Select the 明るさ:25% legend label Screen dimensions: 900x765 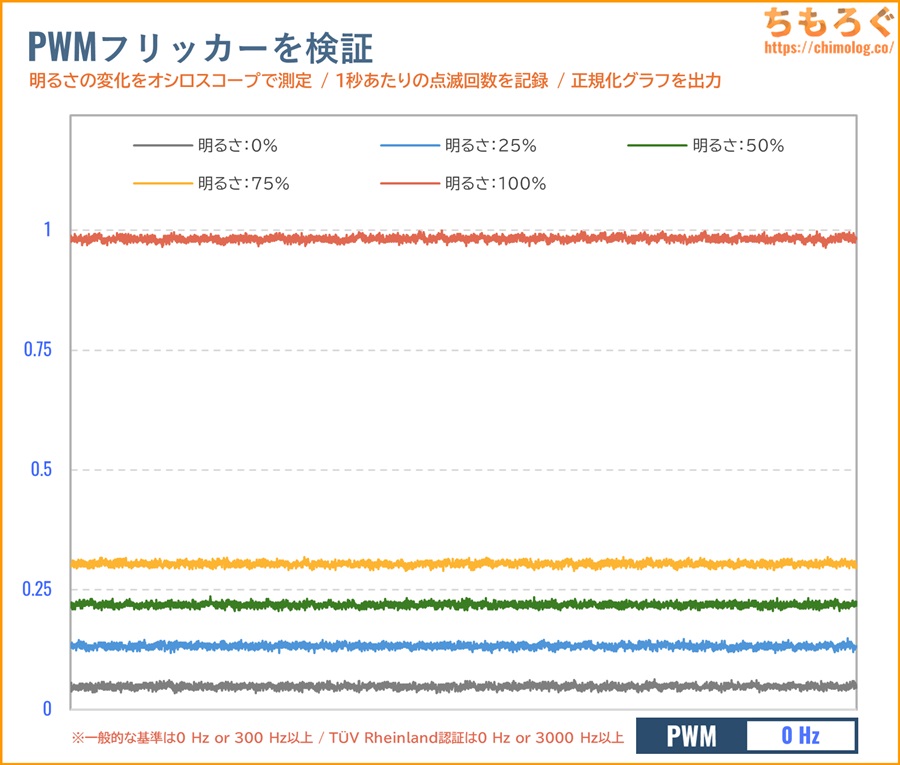[491, 146]
